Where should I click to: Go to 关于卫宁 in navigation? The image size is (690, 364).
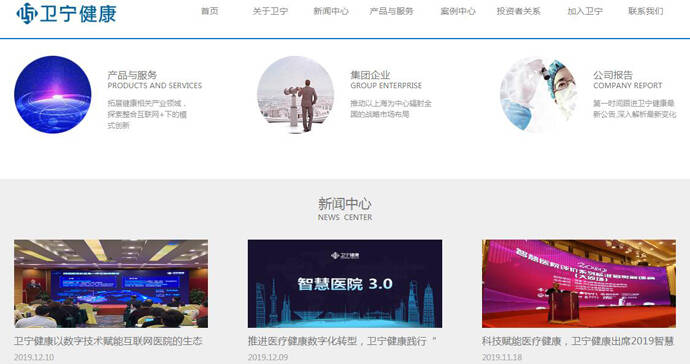coord(270,11)
